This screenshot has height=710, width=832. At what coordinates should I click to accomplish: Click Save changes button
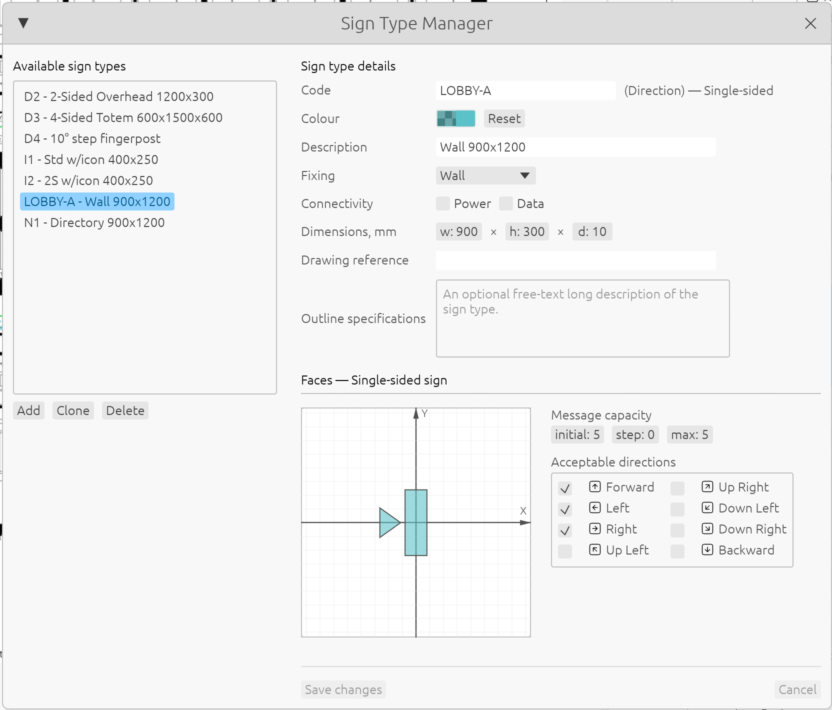pos(343,689)
